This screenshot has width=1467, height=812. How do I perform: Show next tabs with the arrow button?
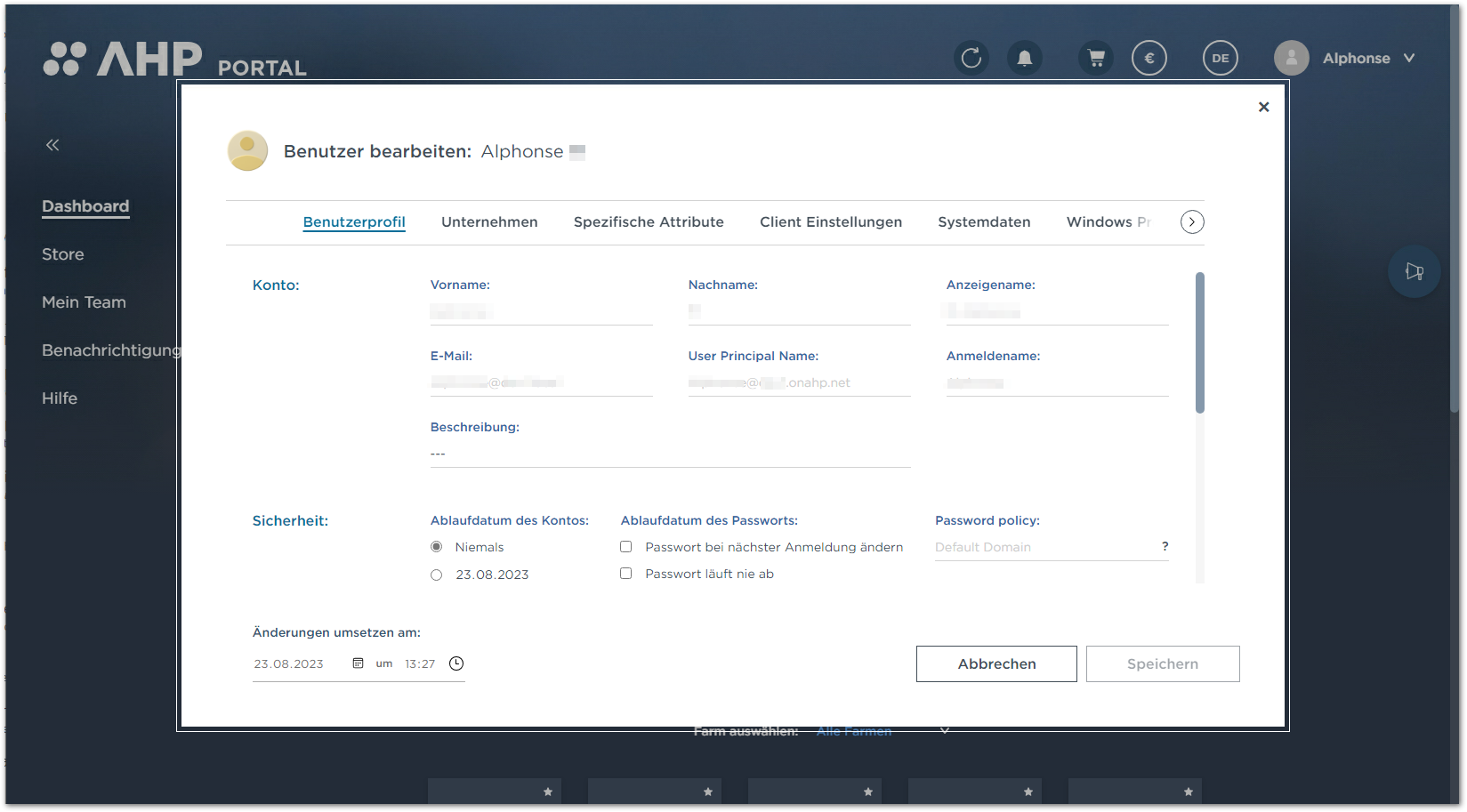pos(1192,222)
